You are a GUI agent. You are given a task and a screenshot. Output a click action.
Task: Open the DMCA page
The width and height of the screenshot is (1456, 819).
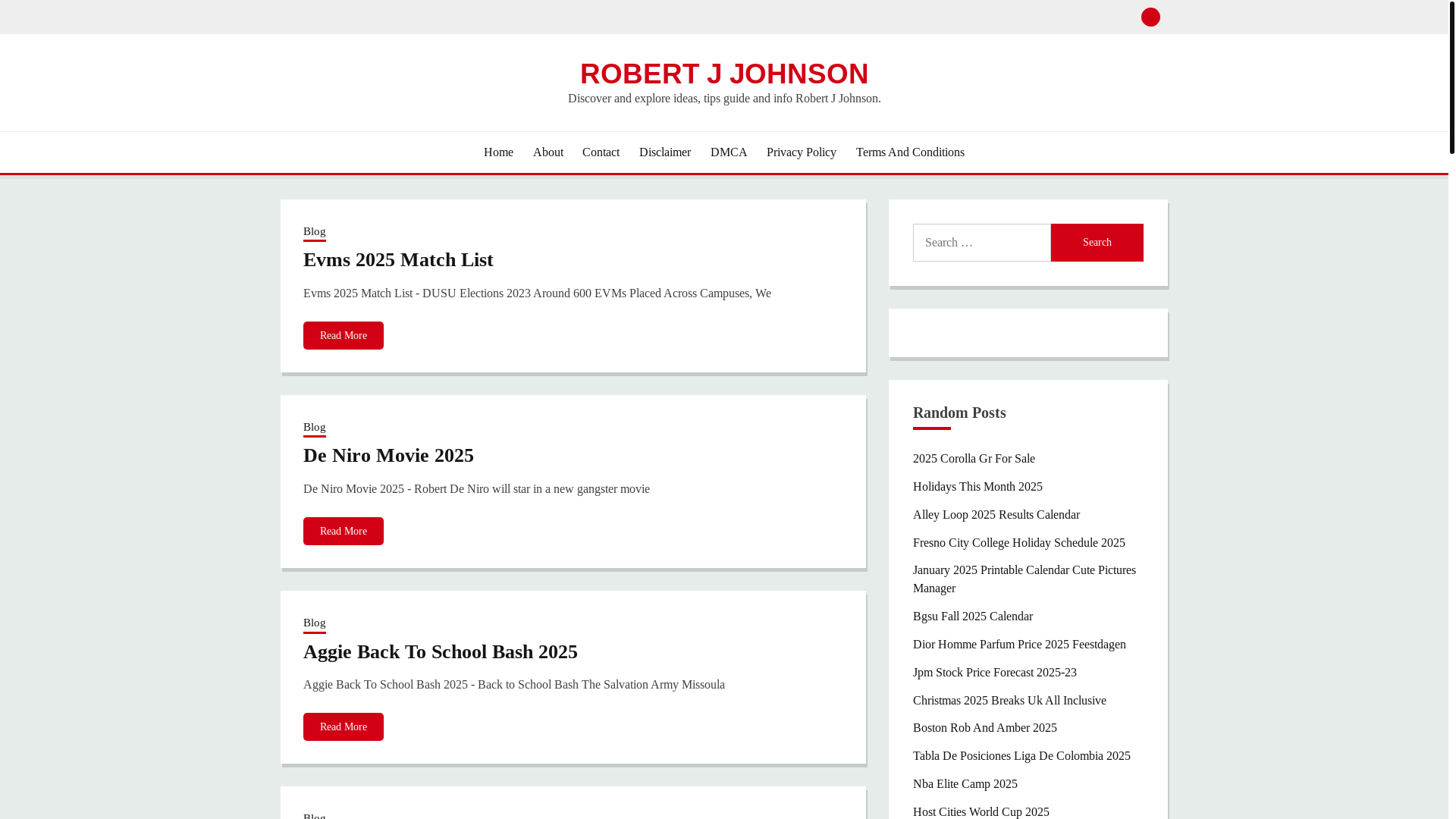click(x=729, y=152)
